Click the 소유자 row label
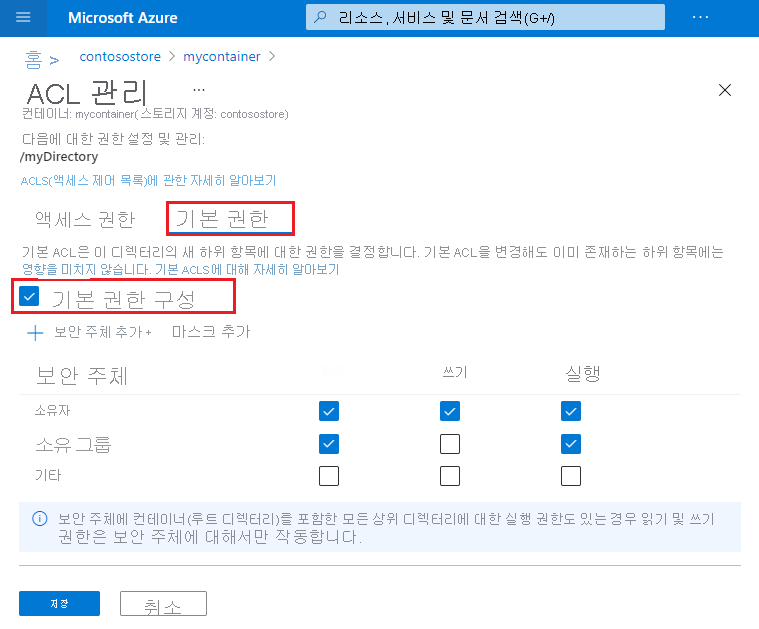Image resolution: width=759 pixels, height=629 pixels. click(53, 411)
